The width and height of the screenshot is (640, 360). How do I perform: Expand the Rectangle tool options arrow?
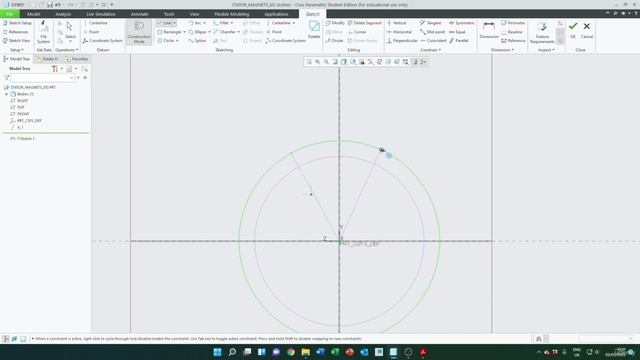point(184,32)
